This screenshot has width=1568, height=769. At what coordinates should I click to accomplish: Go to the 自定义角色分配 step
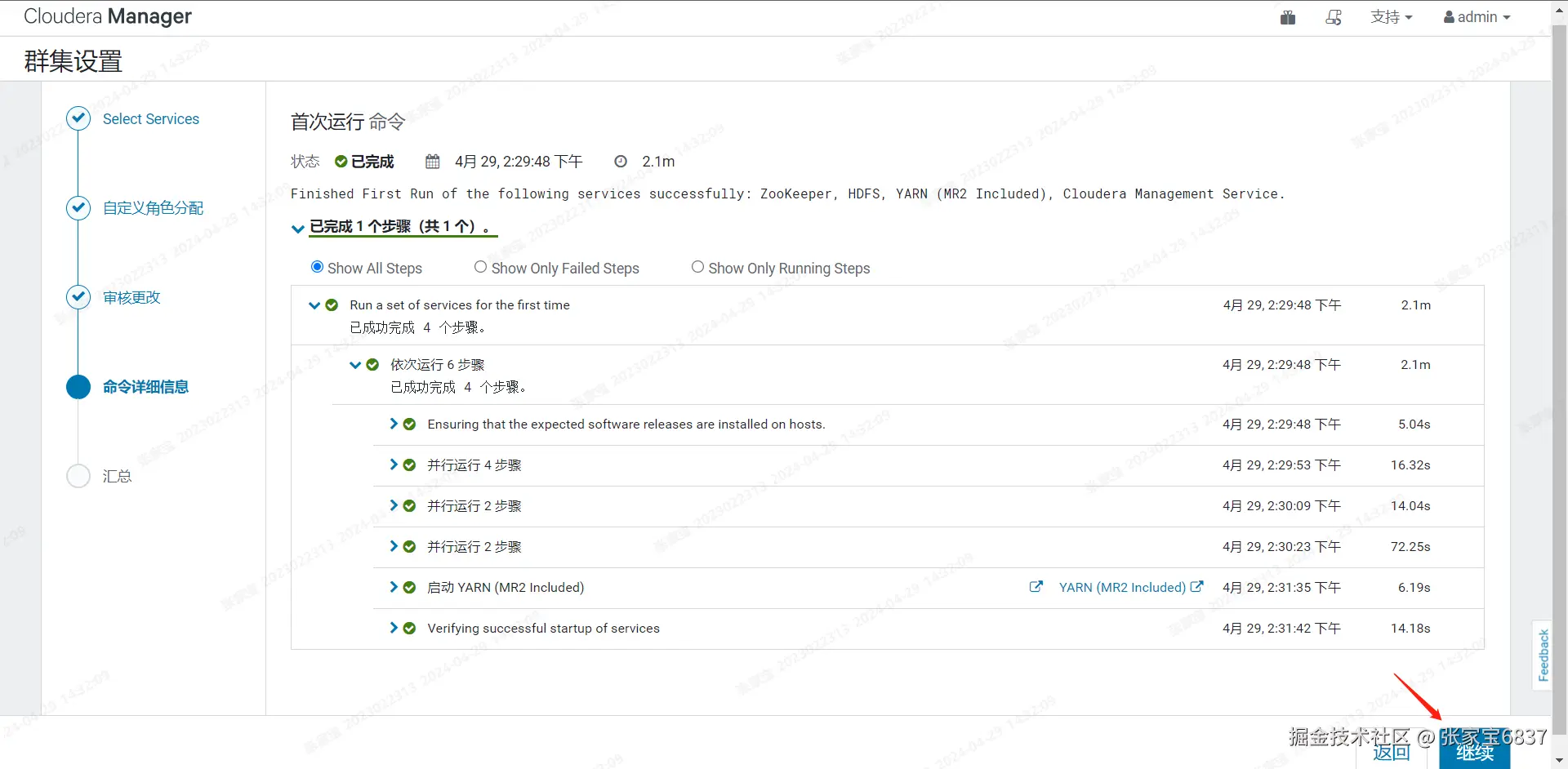(x=154, y=208)
